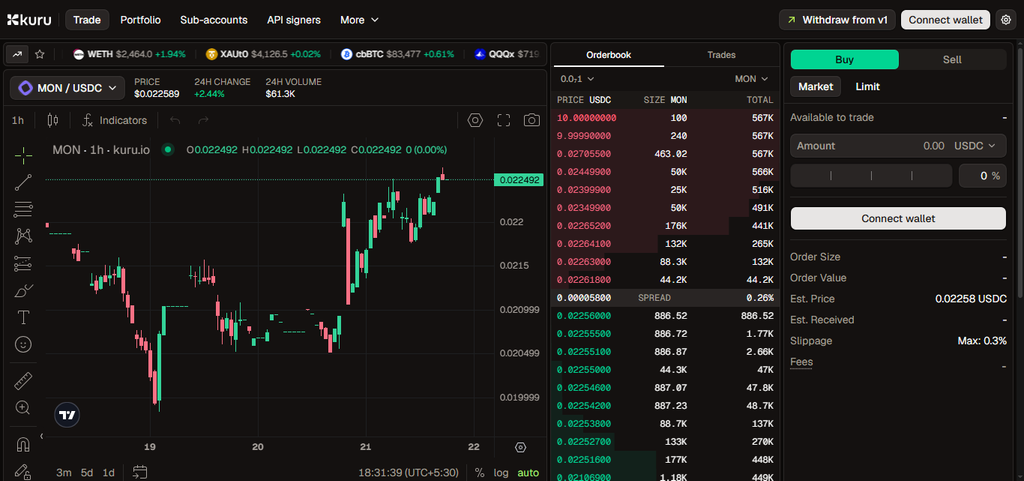1024x481 pixels.
Task: Open the Indicators menu
Action: point(114,120)
